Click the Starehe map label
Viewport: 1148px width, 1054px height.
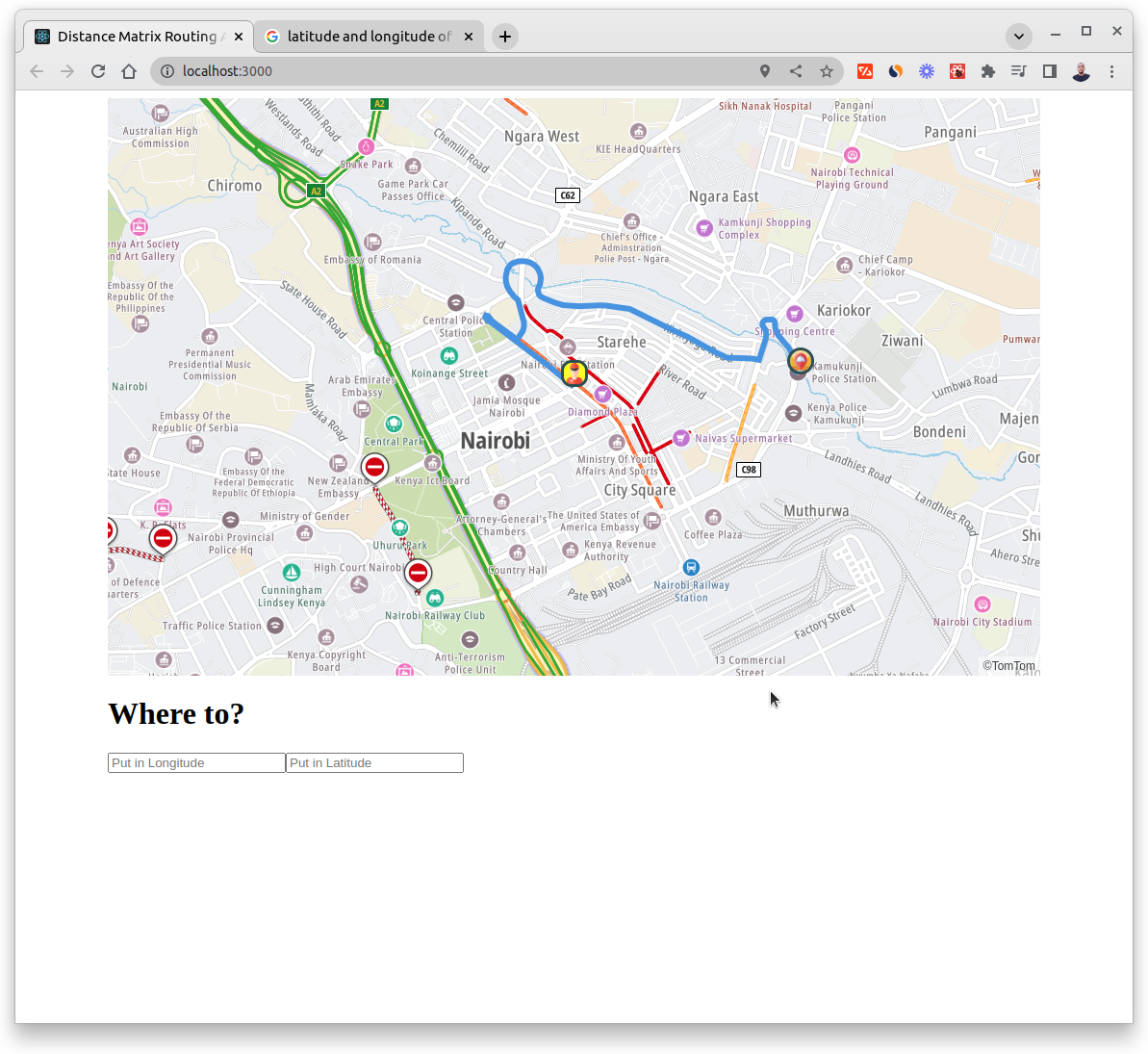(x=621, y=342)
